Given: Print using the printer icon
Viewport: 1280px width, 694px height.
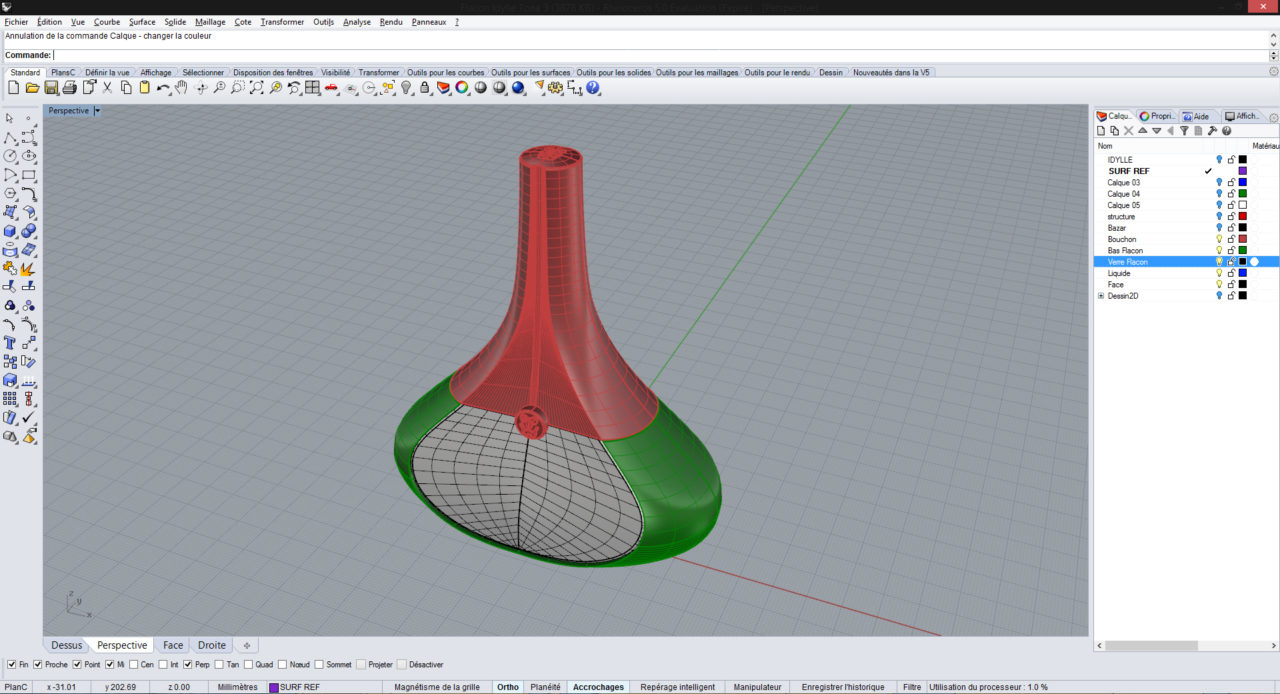Looking at the screenshot, I should point(69,88).
